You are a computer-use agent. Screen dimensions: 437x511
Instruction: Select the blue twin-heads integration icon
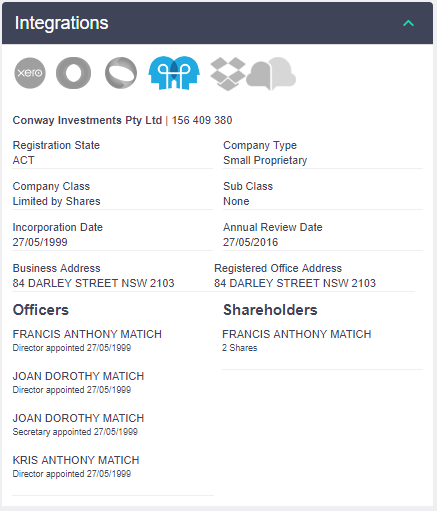[x=174, y=73]
